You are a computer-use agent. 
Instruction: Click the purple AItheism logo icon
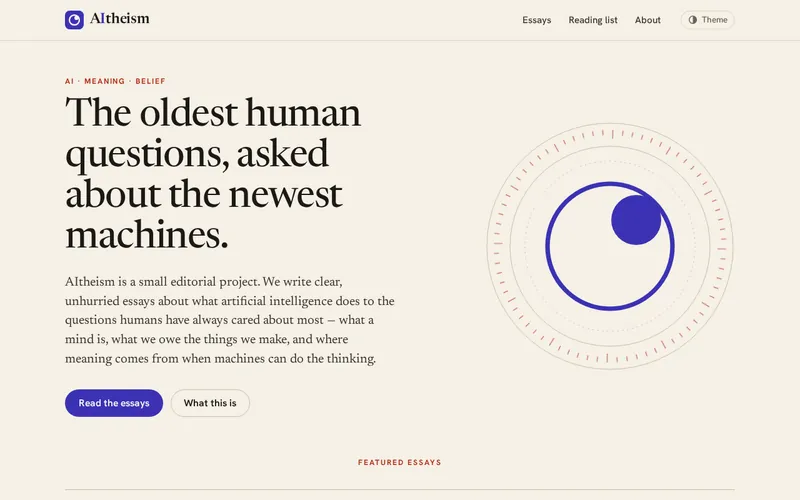pos(74,20)
